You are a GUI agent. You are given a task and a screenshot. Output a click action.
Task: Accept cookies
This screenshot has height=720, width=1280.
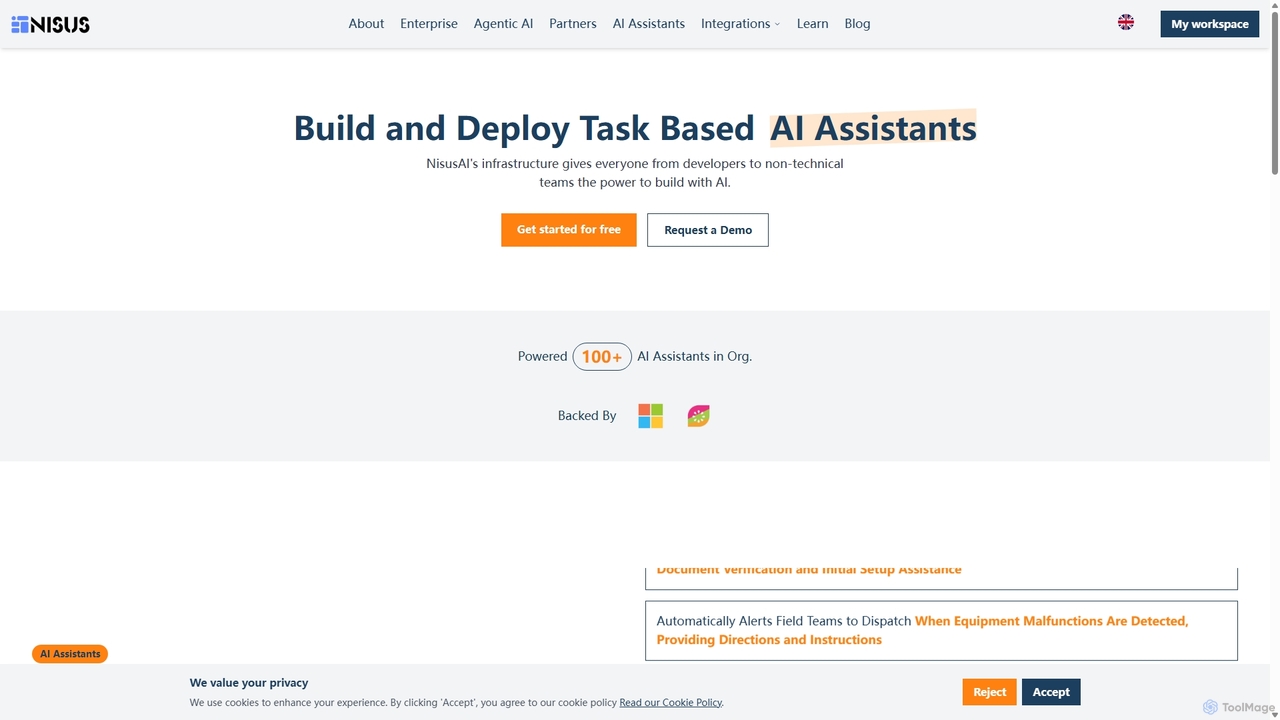[1051, 692]
